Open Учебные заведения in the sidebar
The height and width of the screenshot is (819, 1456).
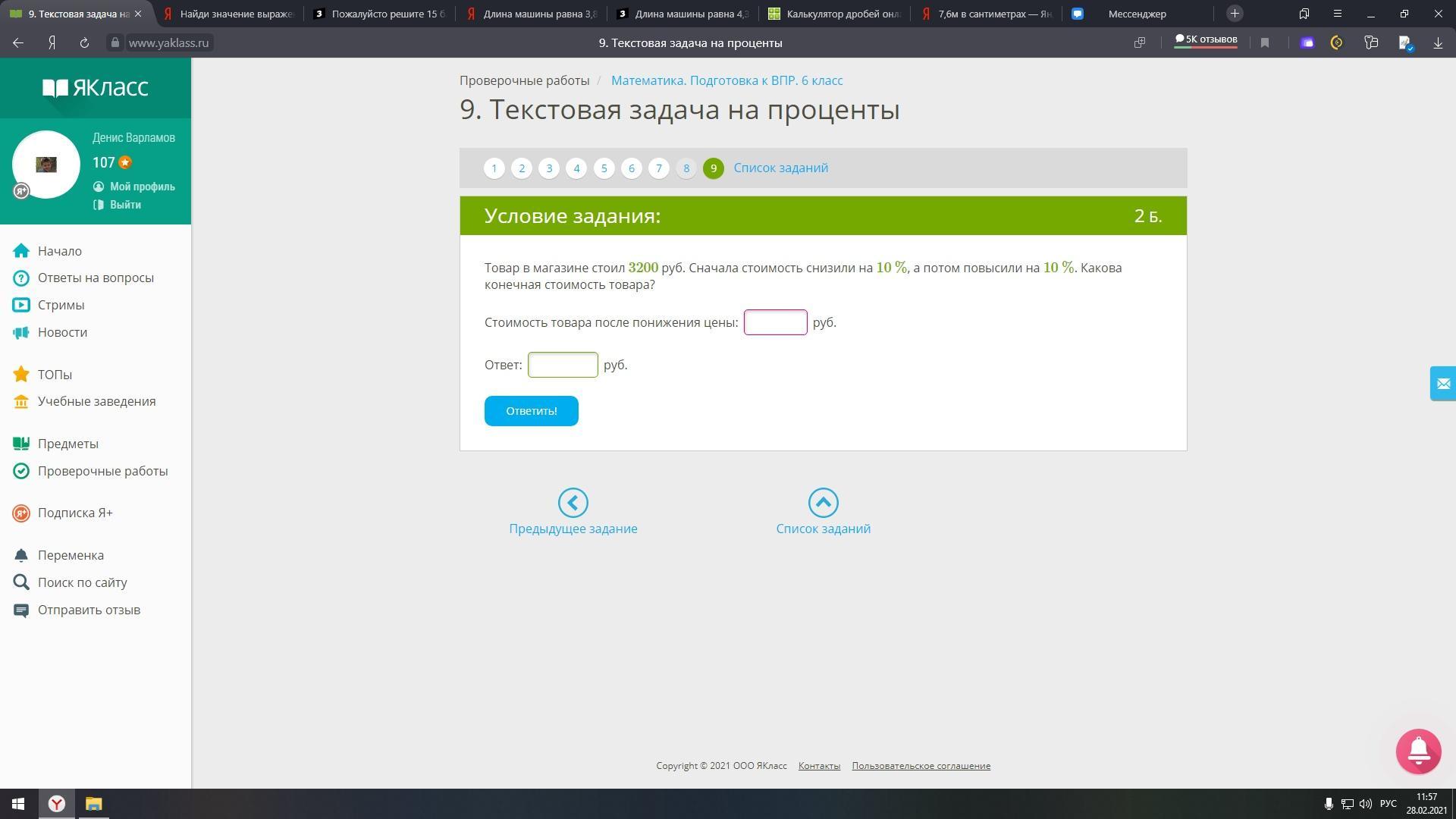[84, 401]
